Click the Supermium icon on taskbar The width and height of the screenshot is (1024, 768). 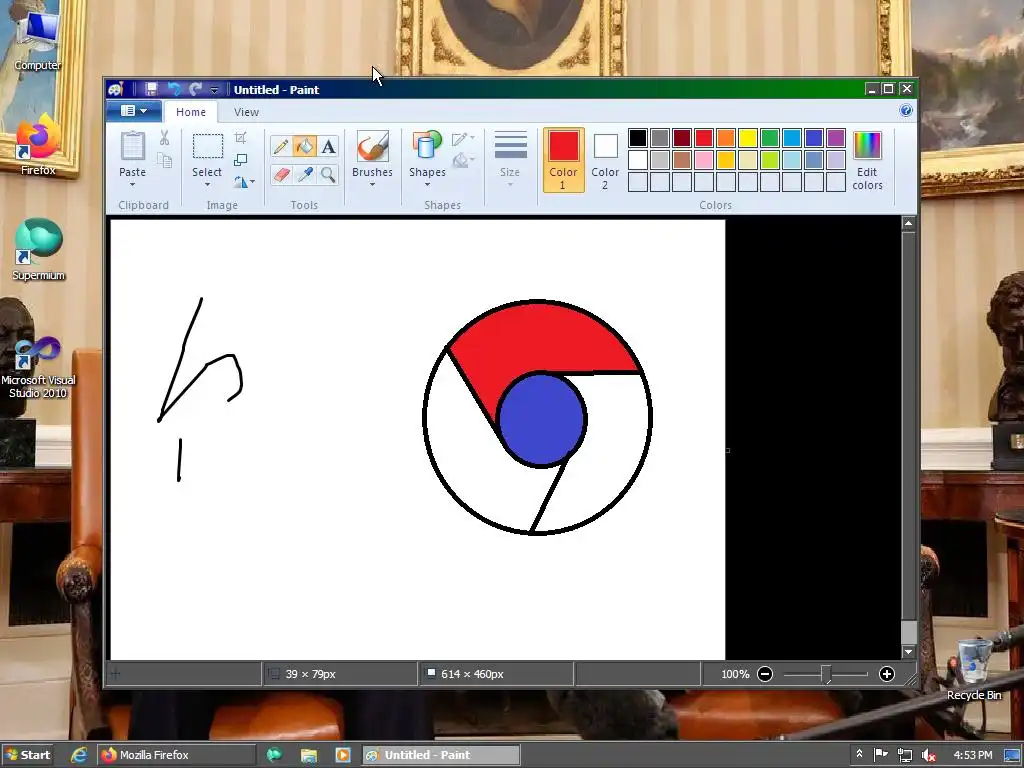[274, 755]
